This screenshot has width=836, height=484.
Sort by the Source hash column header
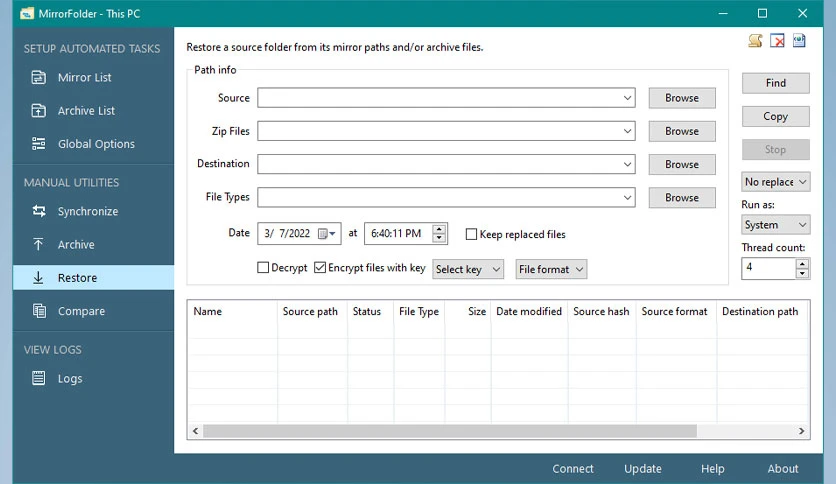coord(602,311)
